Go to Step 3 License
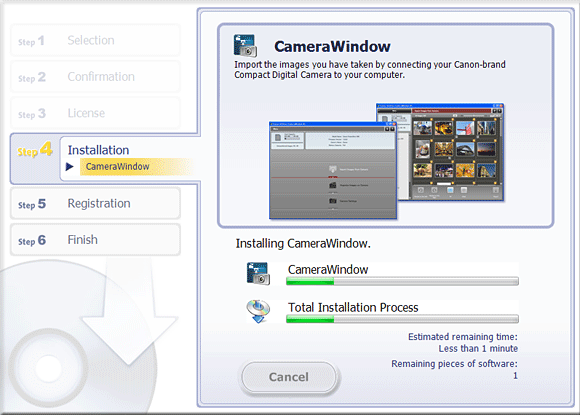 point(95,113)
